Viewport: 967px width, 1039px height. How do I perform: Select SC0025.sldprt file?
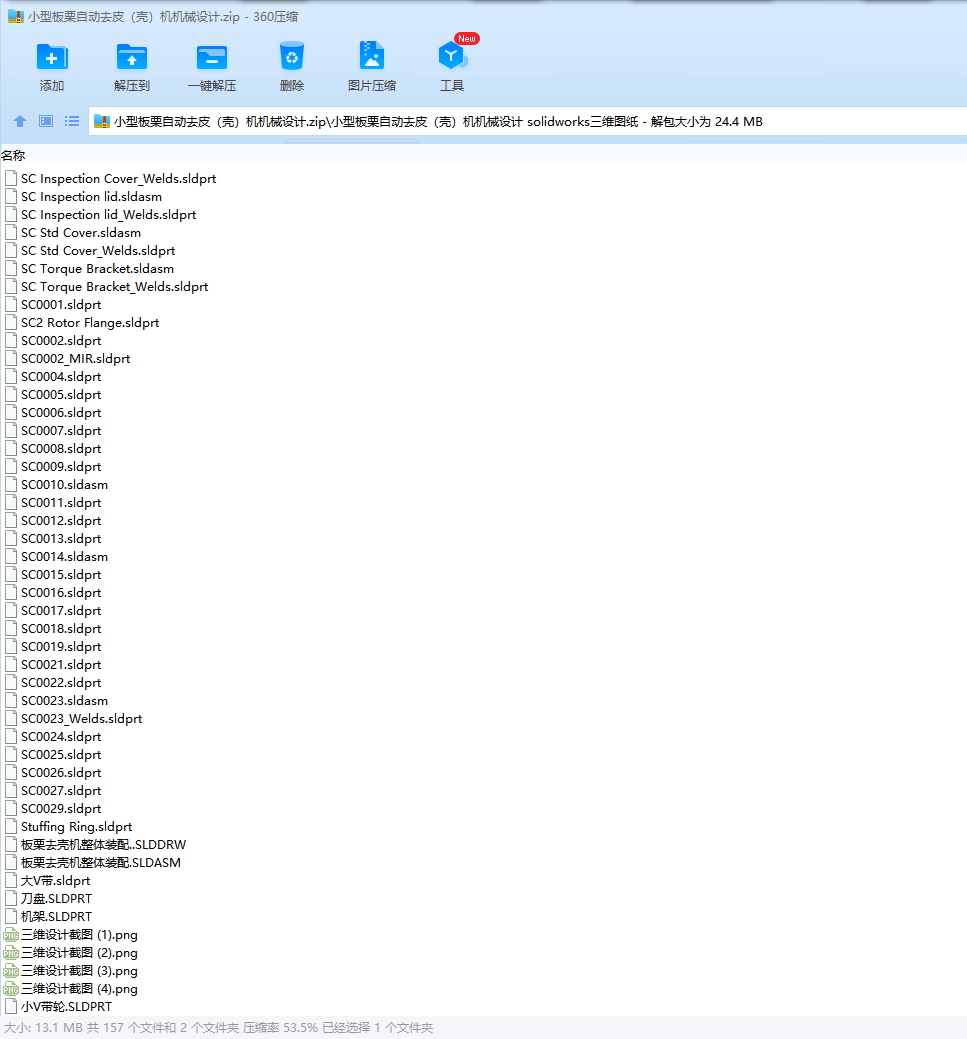(61, 755)
